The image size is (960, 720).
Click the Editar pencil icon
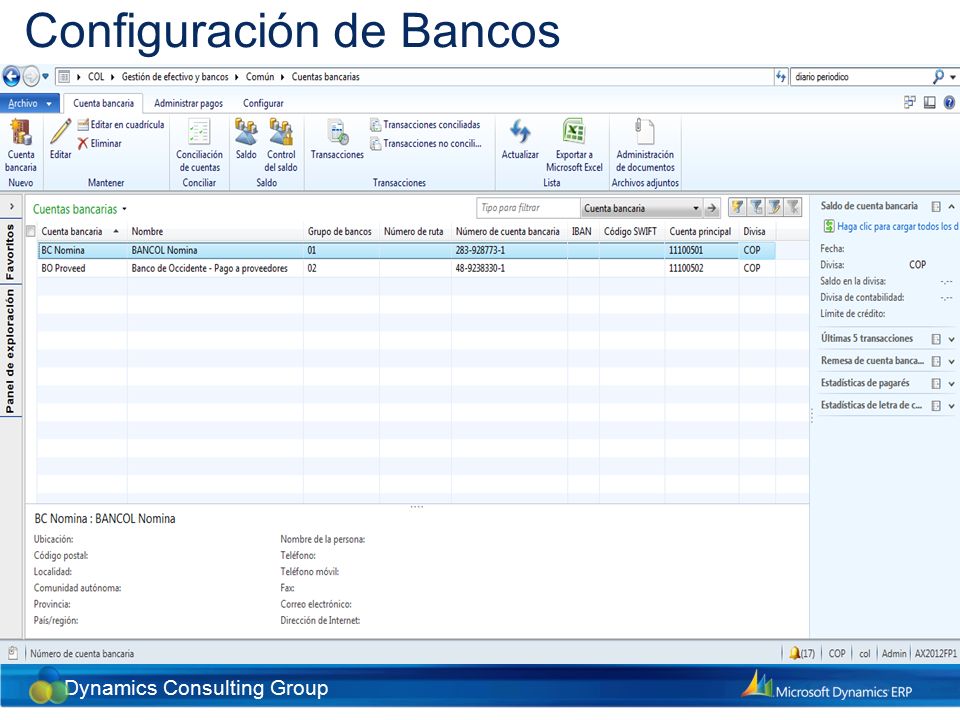(60, 132)
